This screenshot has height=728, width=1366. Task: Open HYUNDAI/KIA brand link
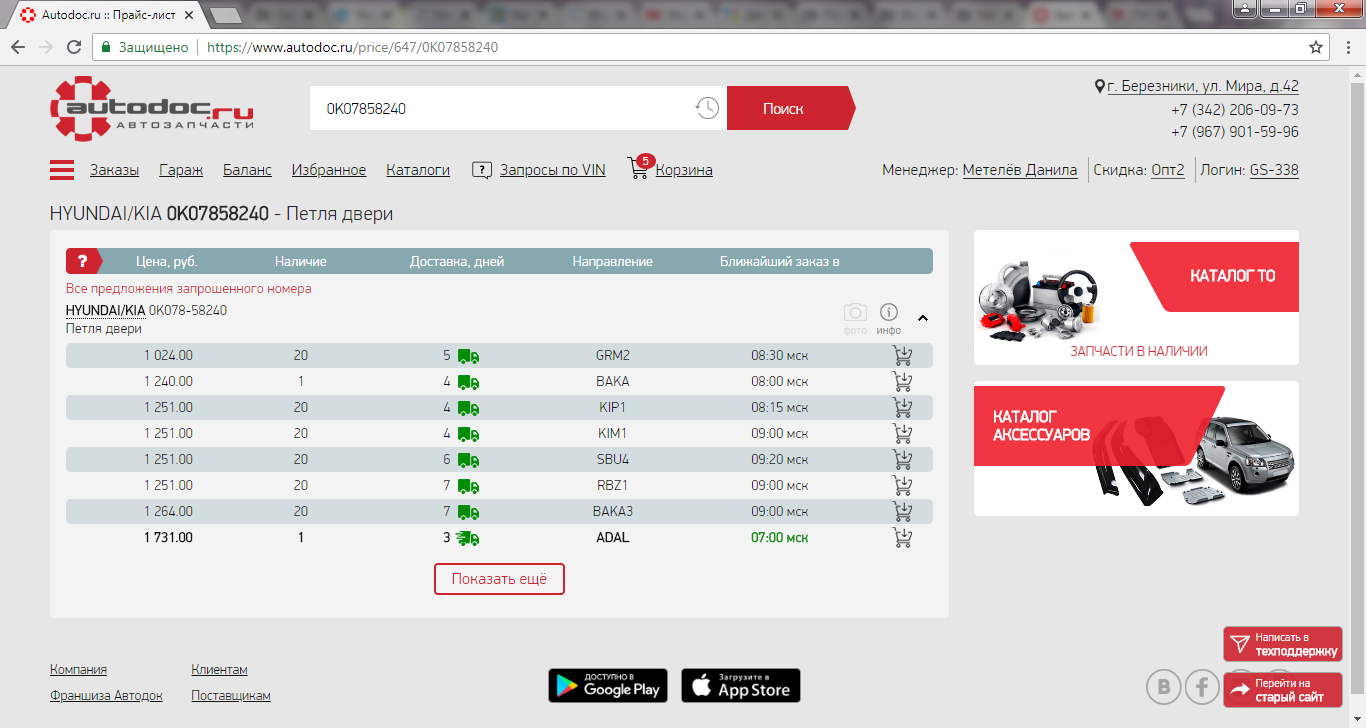[x=105, y=310]
